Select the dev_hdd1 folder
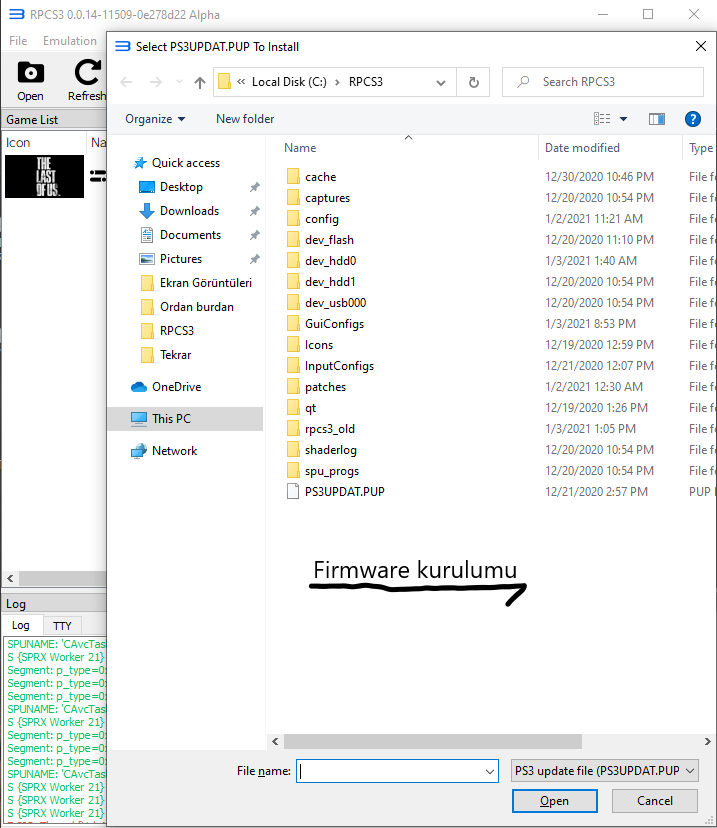The width and height of the screenshot is (717, 828). click(x=330, y=282)
